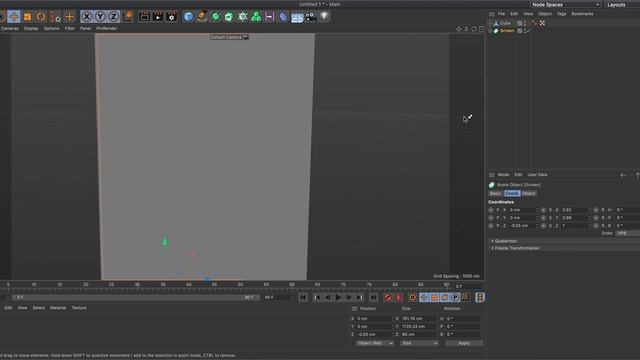This screenshot has height=360, width=640.
Task: Select Cube object in Object Manager
Action: (x=505, y=23)
